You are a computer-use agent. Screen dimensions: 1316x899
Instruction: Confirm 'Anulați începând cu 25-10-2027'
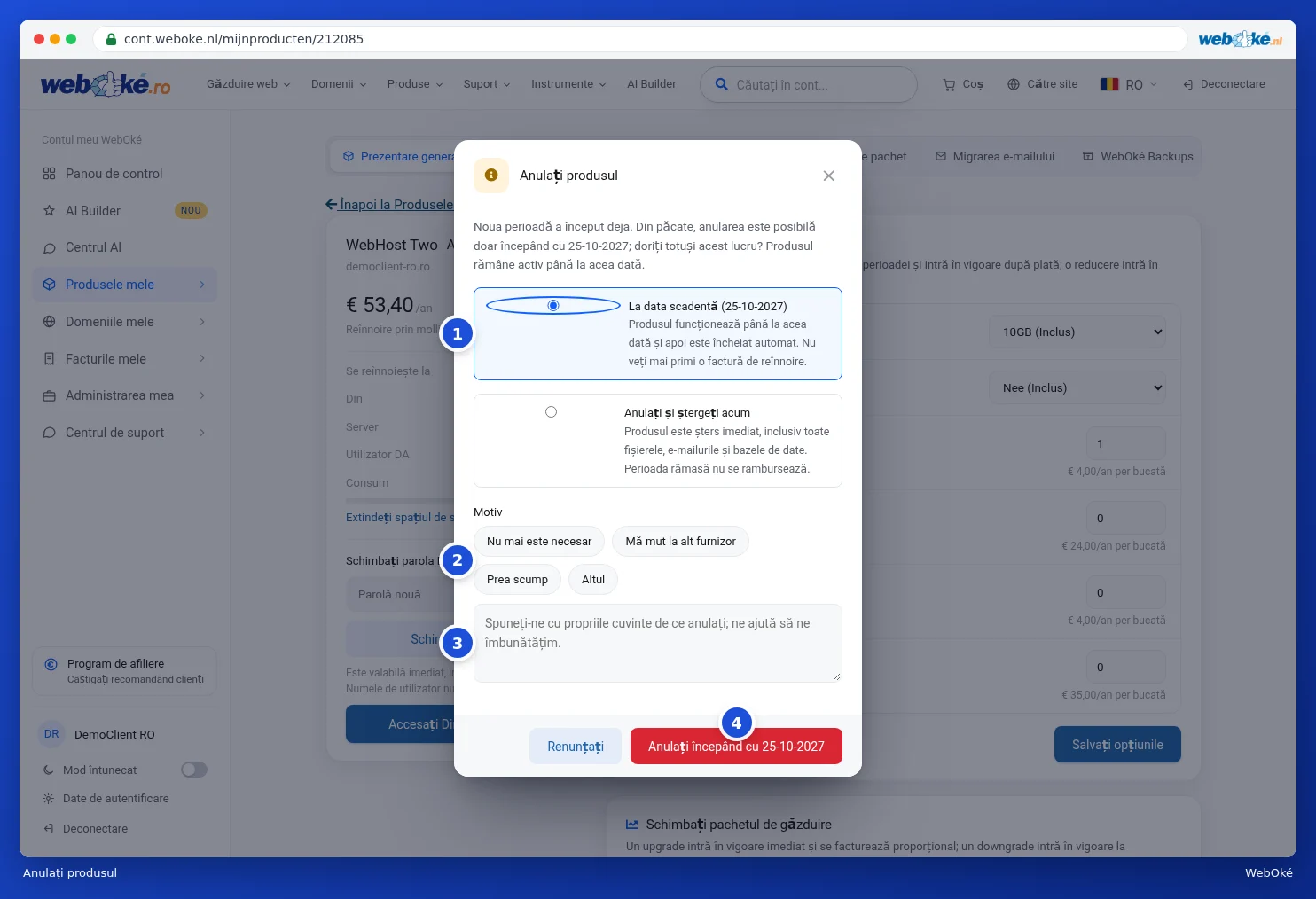coord(736,747)
